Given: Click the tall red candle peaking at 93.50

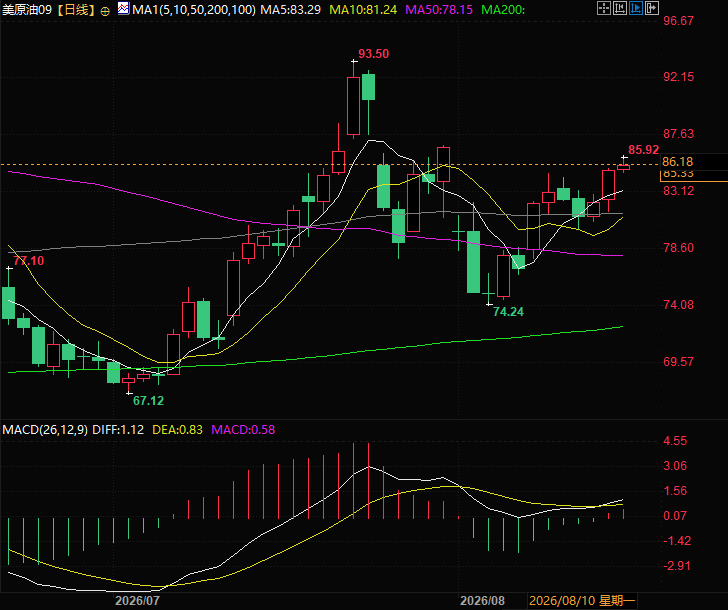Looking at the screenshot, I should click(x=353, y=106).
